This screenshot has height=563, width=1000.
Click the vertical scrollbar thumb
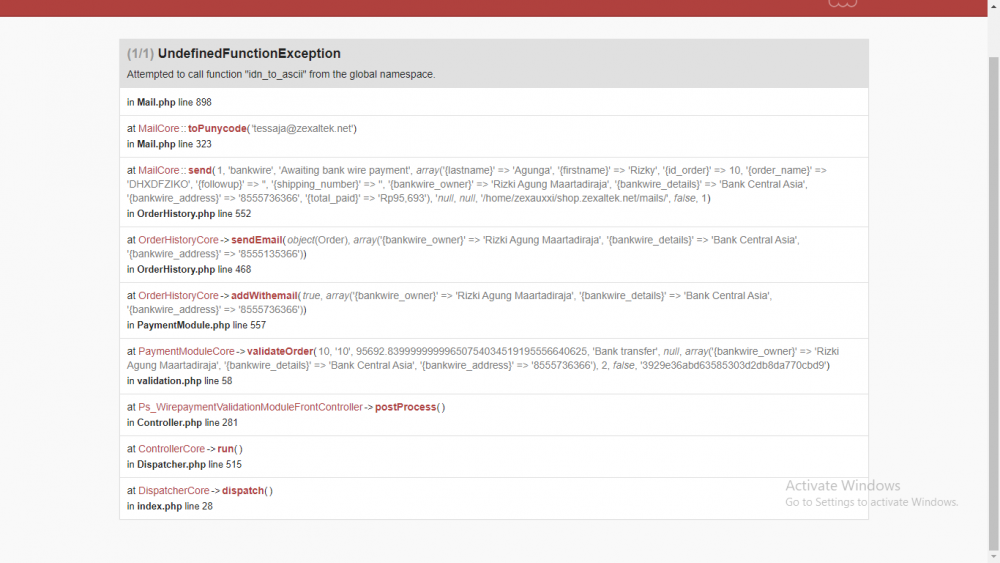(994, 303)
